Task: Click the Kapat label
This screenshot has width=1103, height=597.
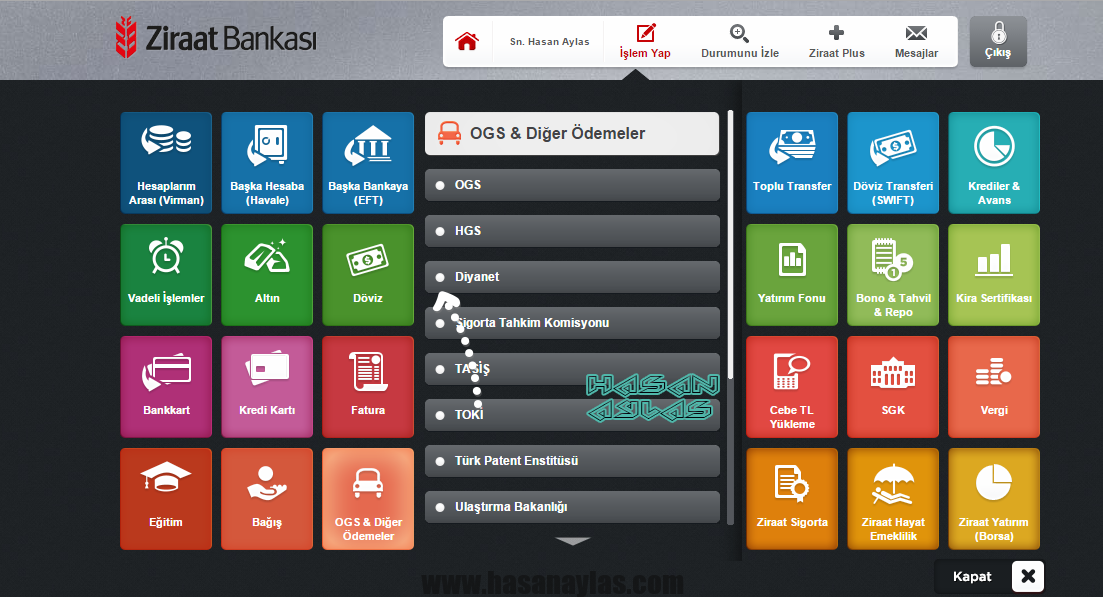Action: coord(972,577)
